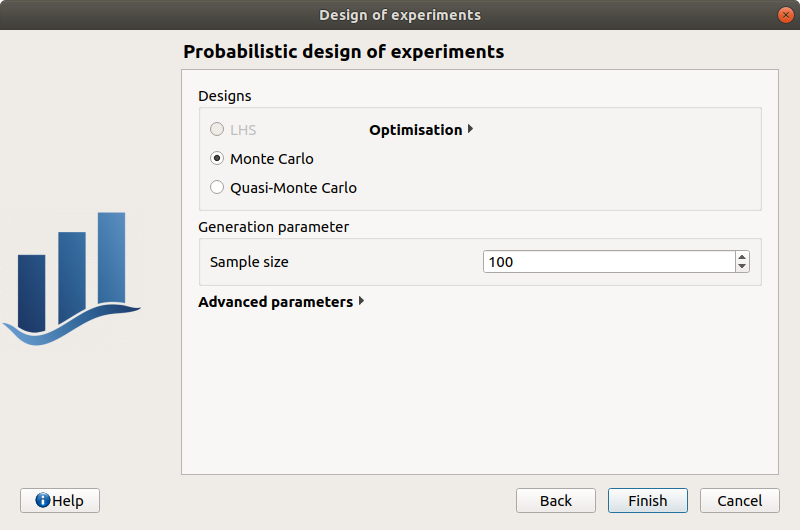The width and height of the screenshot is (800, 530).
Task: Click the Generation parameter group label
Action: tap(274, 227)
